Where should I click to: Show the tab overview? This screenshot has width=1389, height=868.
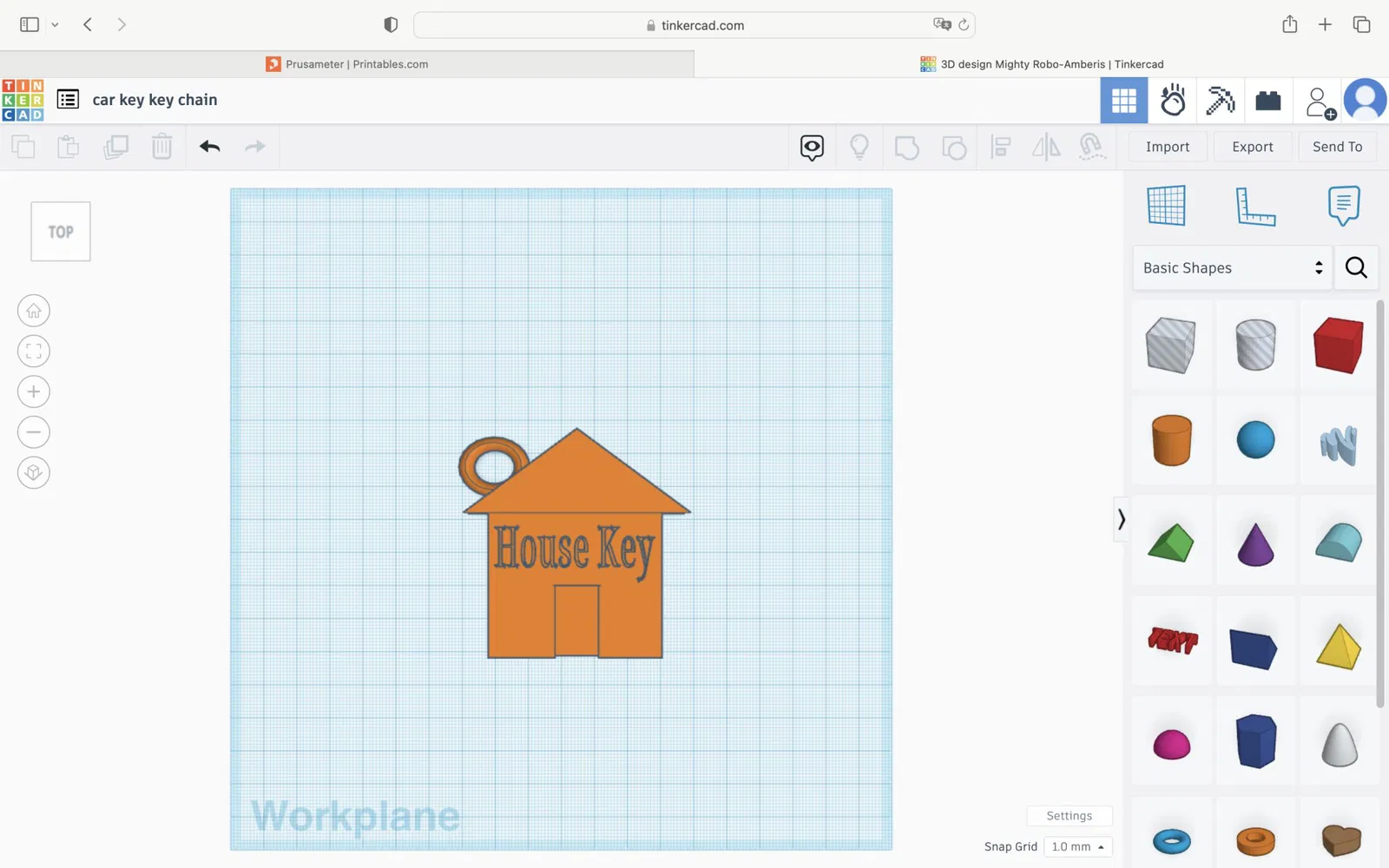(x=1361, y=25)
